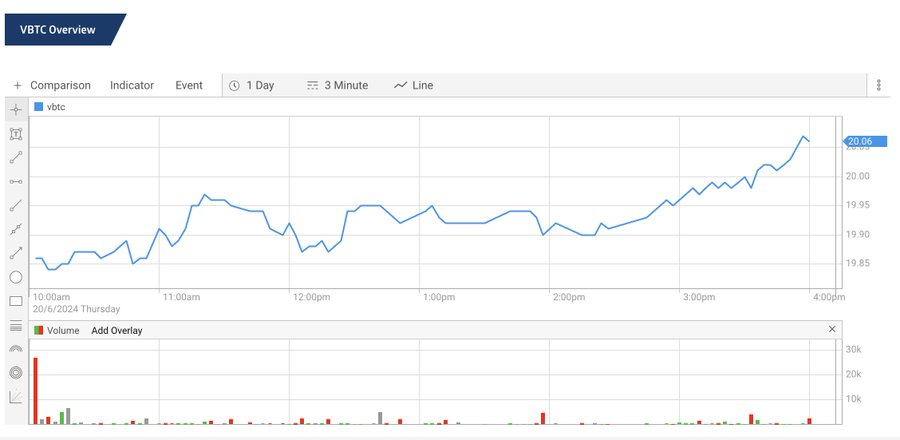Pick the arrow line drawing tool

click(x=16, y=253)
